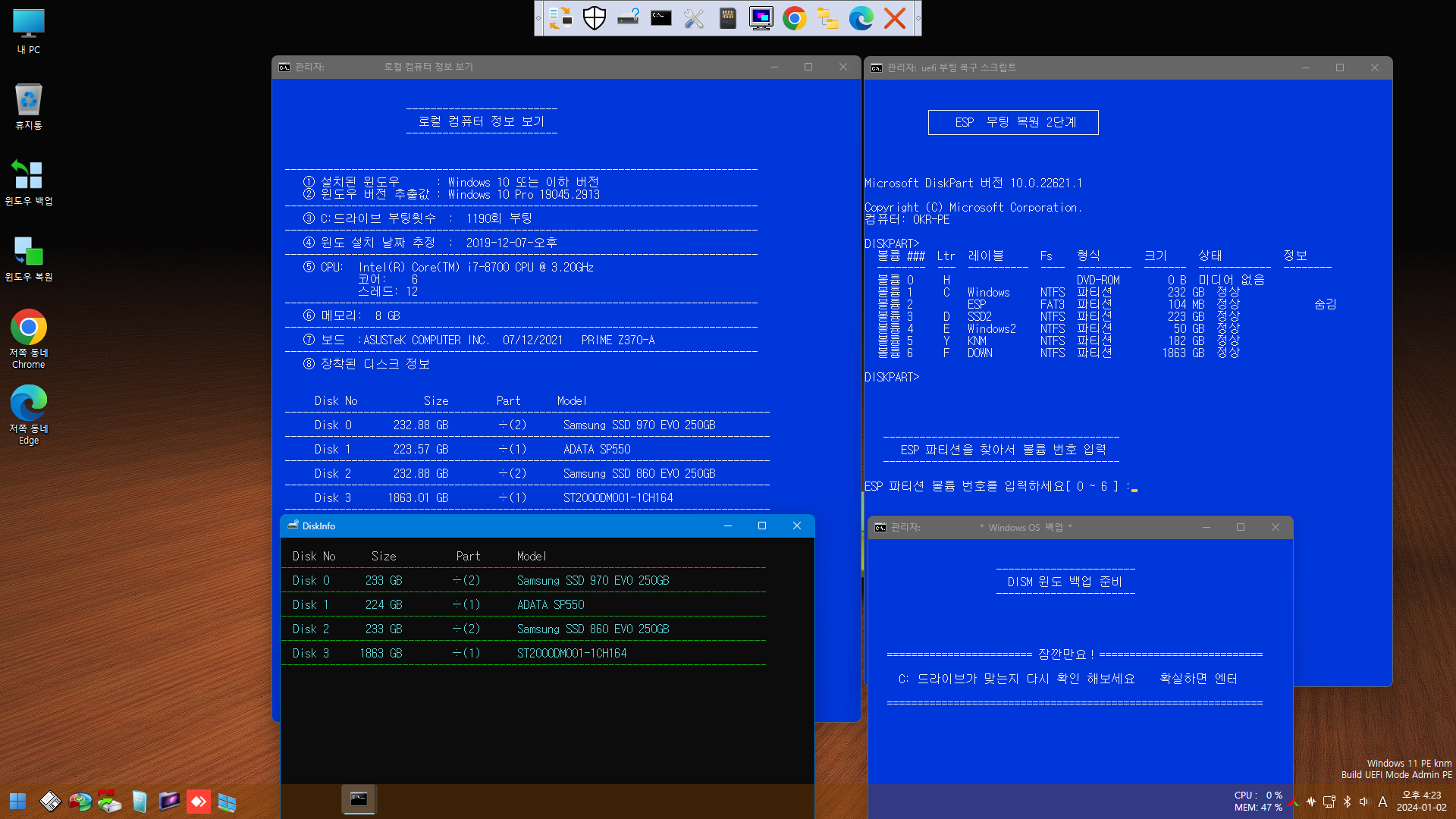Click the Disk 0 row in DiskInfo
The height and width of the screenshot is (819, 1456).
[x=523, y=580]
